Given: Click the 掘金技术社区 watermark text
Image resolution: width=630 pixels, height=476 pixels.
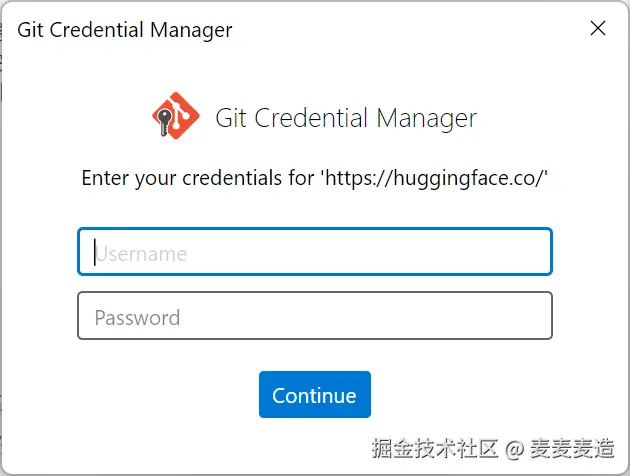Looking at the screenshot, I should pyautogui.click(x=435, y=448).
